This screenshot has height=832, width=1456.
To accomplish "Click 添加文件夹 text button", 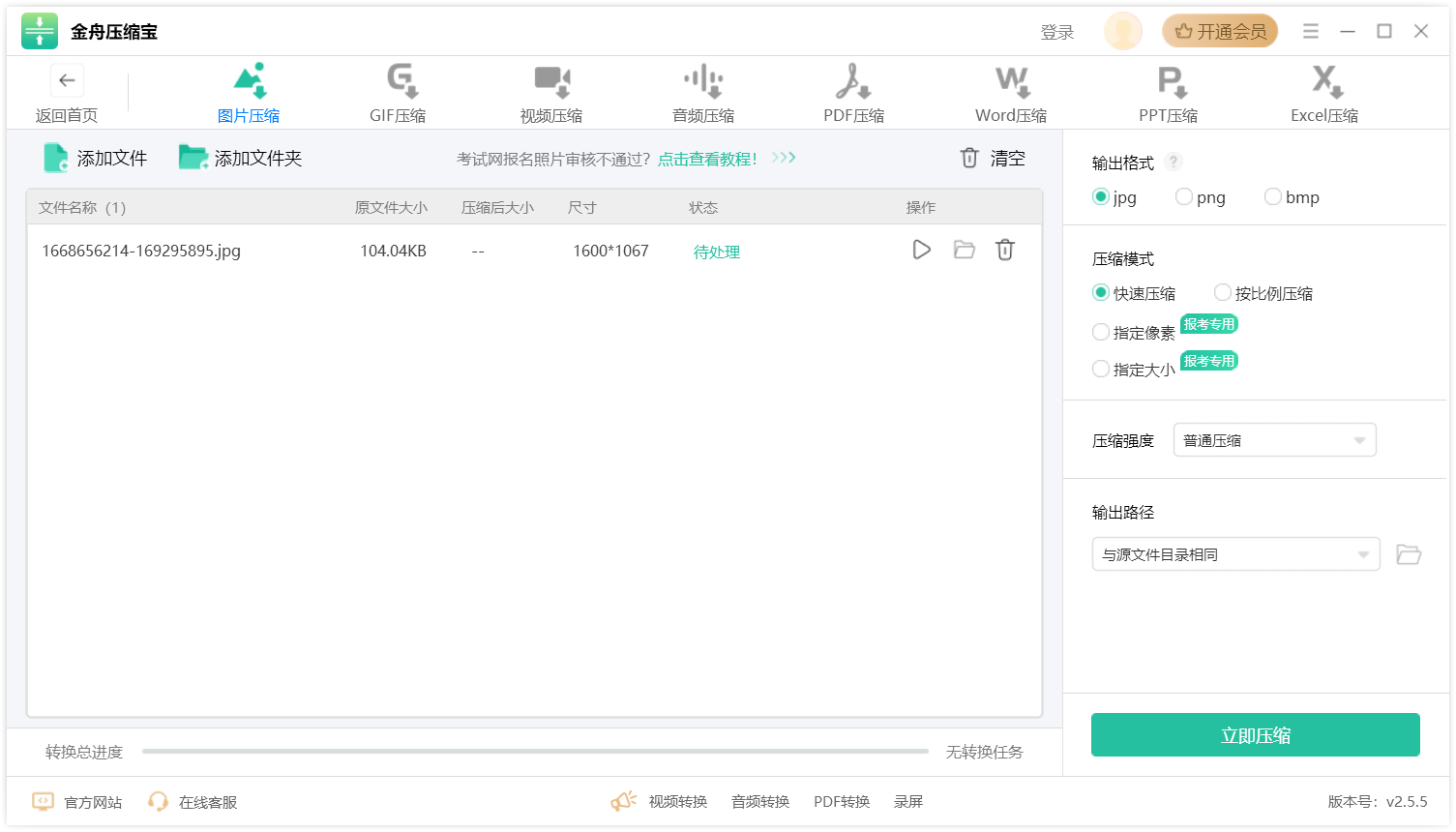I will 258,158.
